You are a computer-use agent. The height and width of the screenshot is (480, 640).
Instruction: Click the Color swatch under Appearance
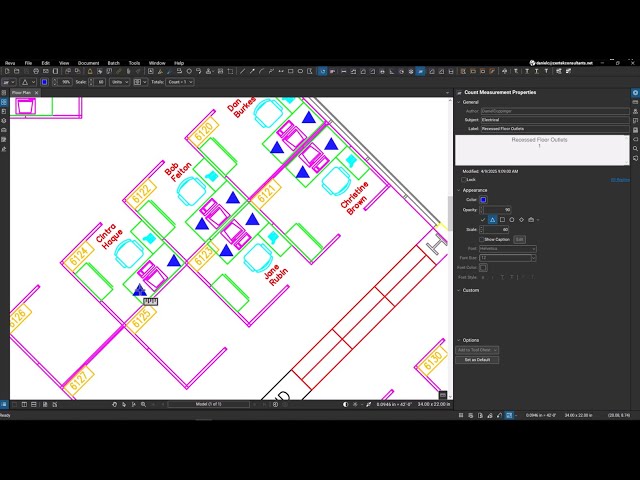click(x=483, y=200)
